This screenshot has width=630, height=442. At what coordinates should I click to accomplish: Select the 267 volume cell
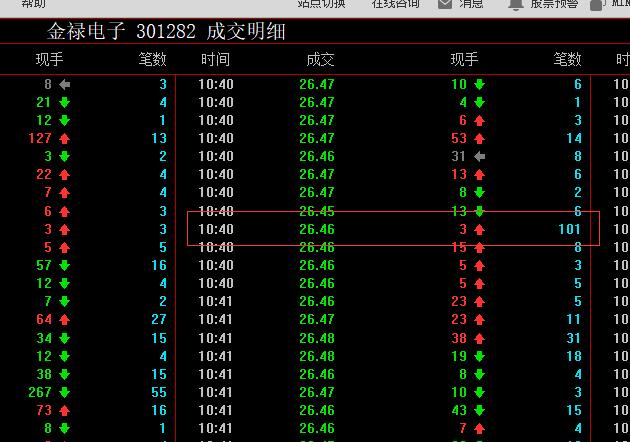coord(40,392)
